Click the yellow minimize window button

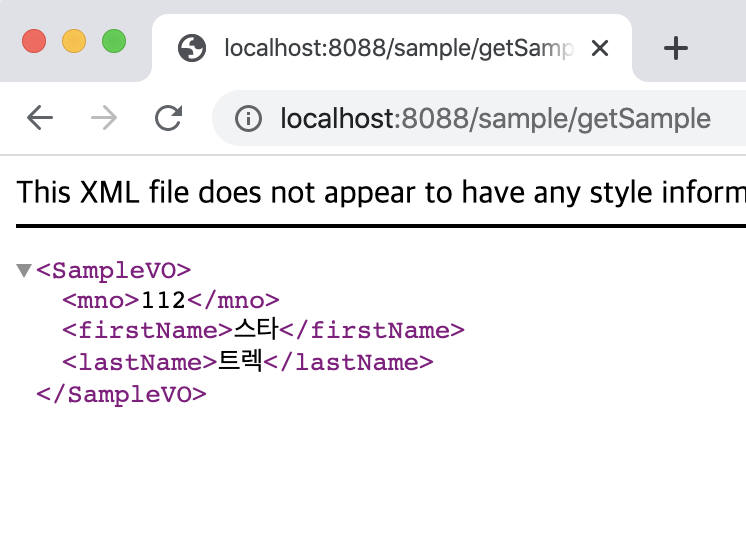(x=74, y=41)
